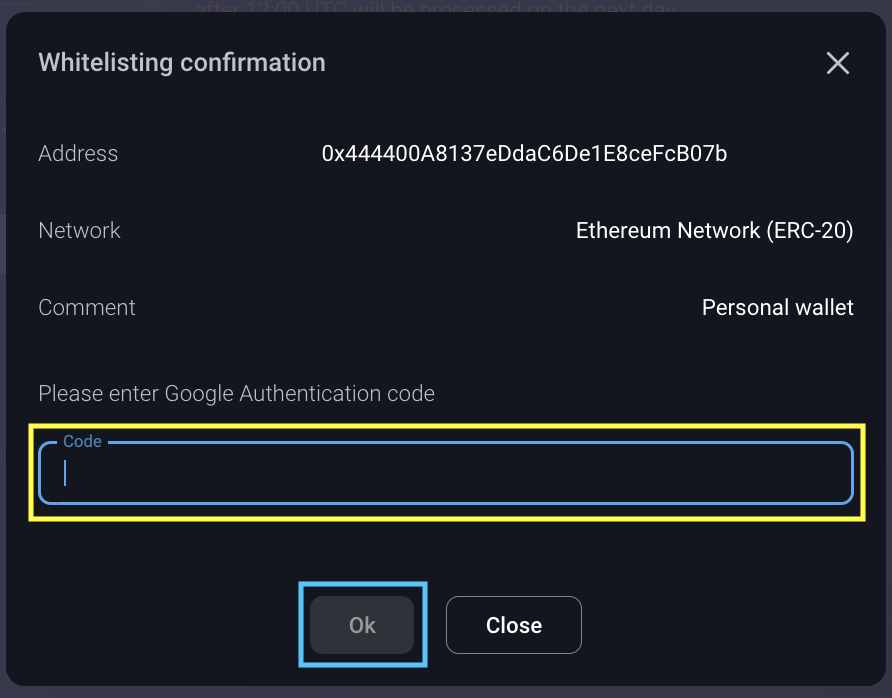
Task: Click the word Google in the prompt
Action: [x=197, y=394]
